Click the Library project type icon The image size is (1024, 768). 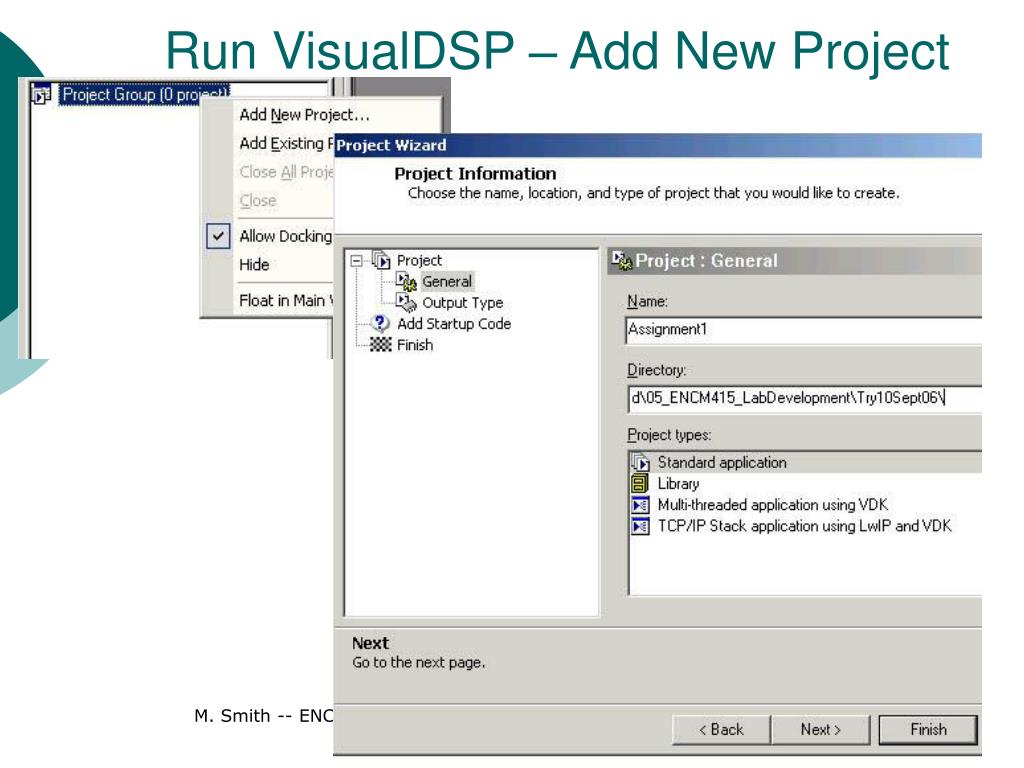[x=640, y=484]
